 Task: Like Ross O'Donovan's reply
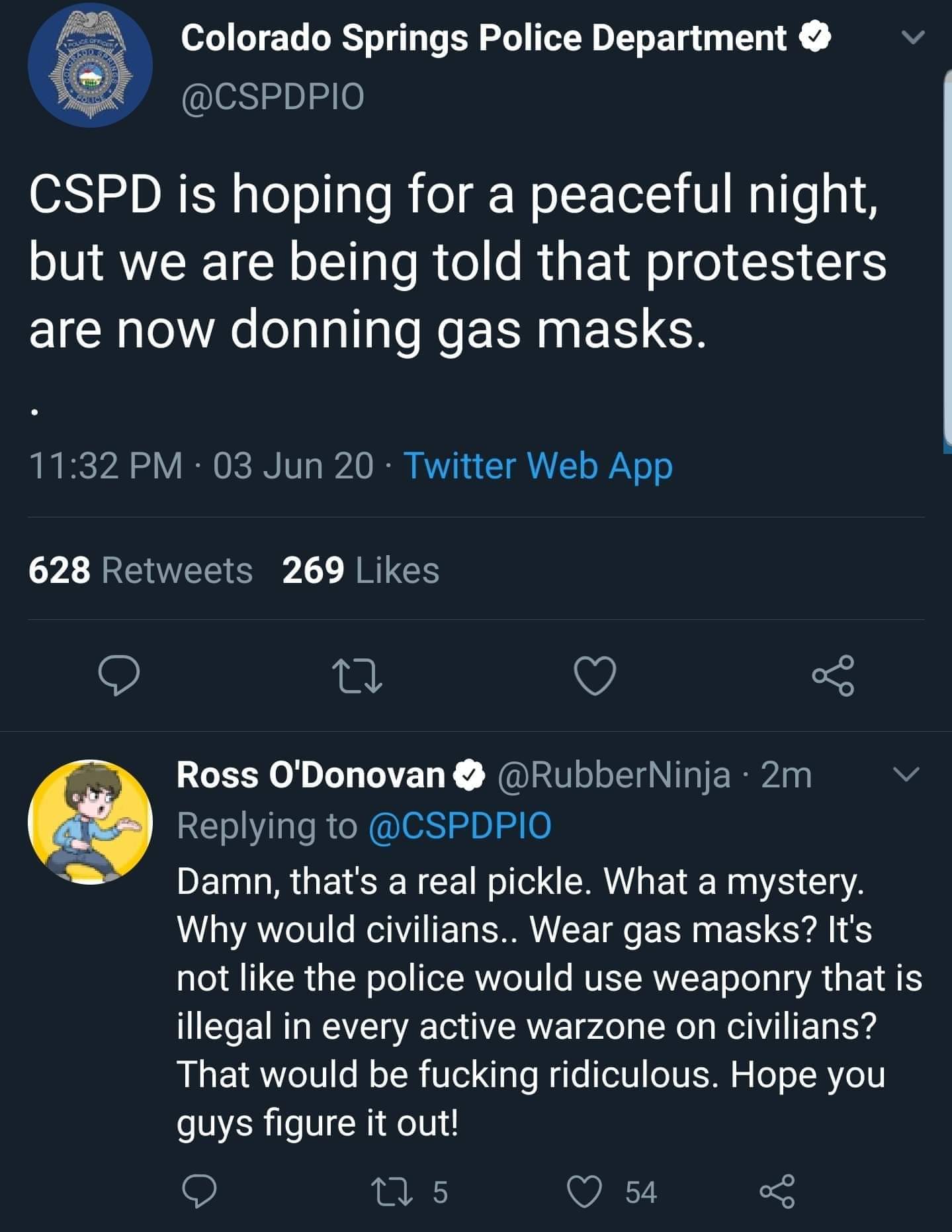(585, 1192)
